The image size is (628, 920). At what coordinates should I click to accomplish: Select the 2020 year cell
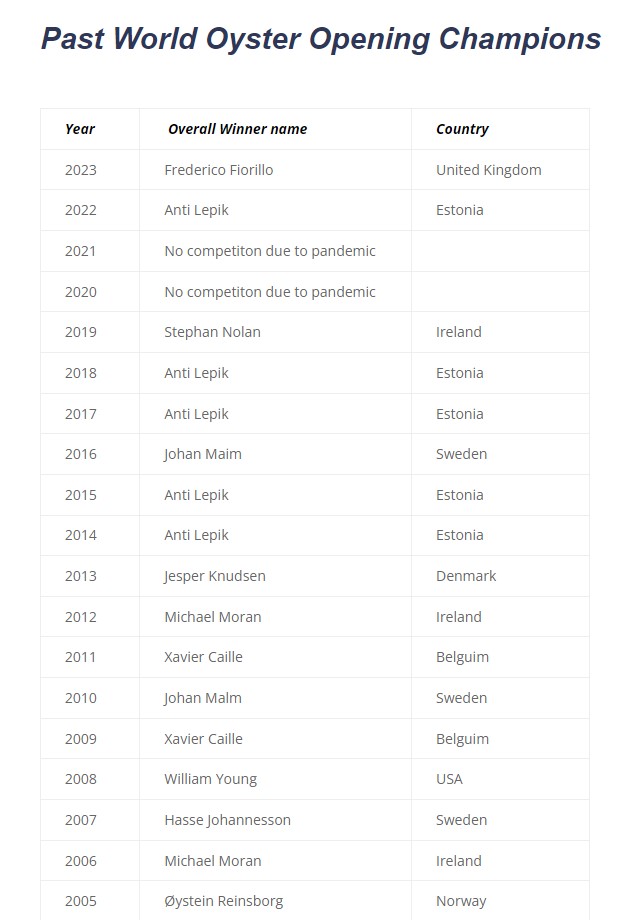pyautogui.click(x=81, y=292)
